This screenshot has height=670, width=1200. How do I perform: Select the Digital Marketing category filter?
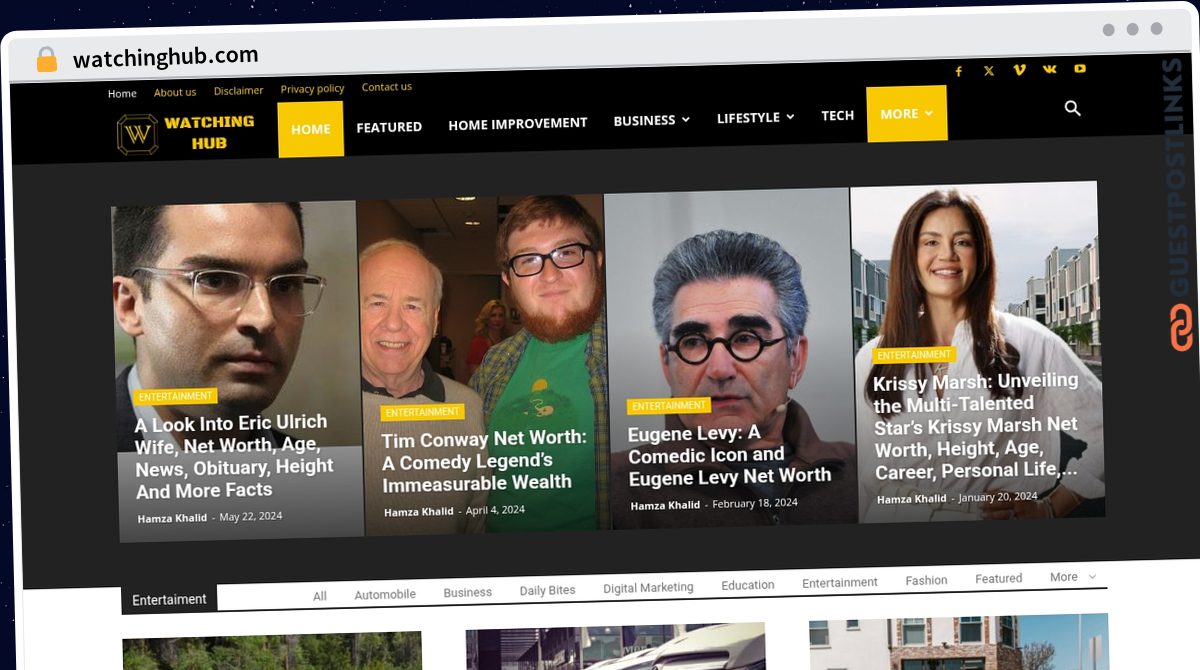(x=648, y=588)
